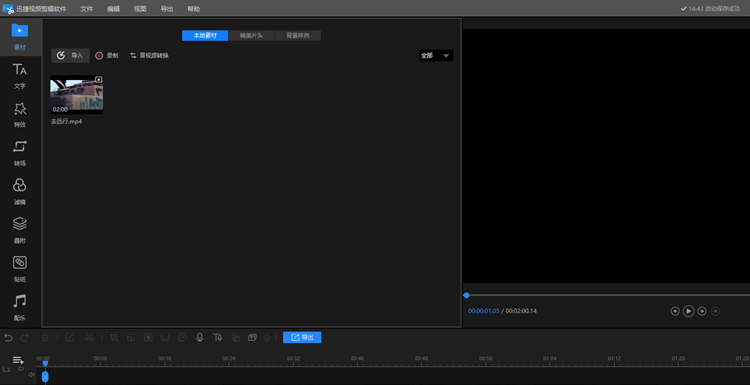Viewport: 750px width, 385px height.
Task: Switch to the 精美片头 tab
Action: (252, 36)
